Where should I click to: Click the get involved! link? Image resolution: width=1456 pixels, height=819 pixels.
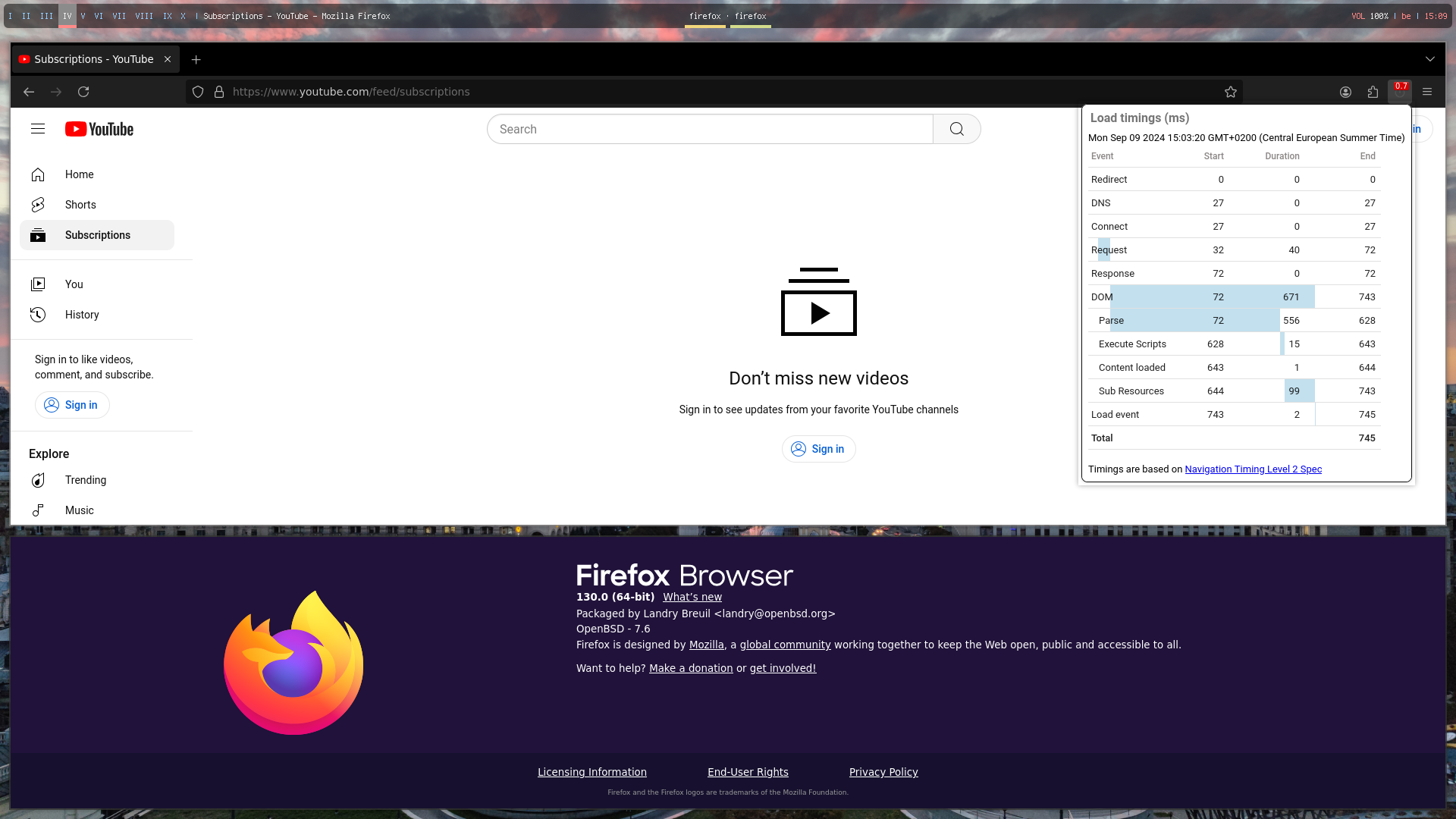(783, 668)
